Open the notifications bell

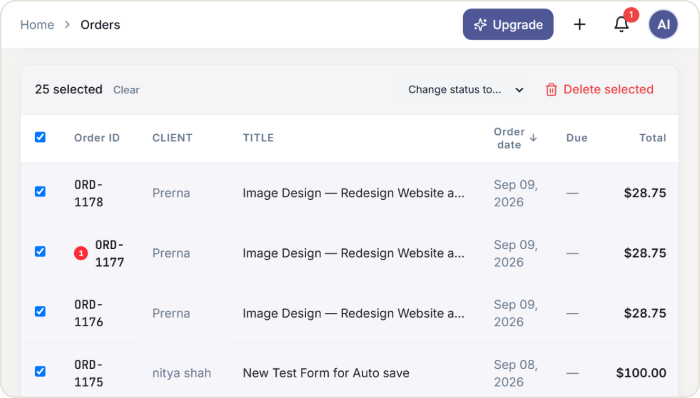[621, 24]
